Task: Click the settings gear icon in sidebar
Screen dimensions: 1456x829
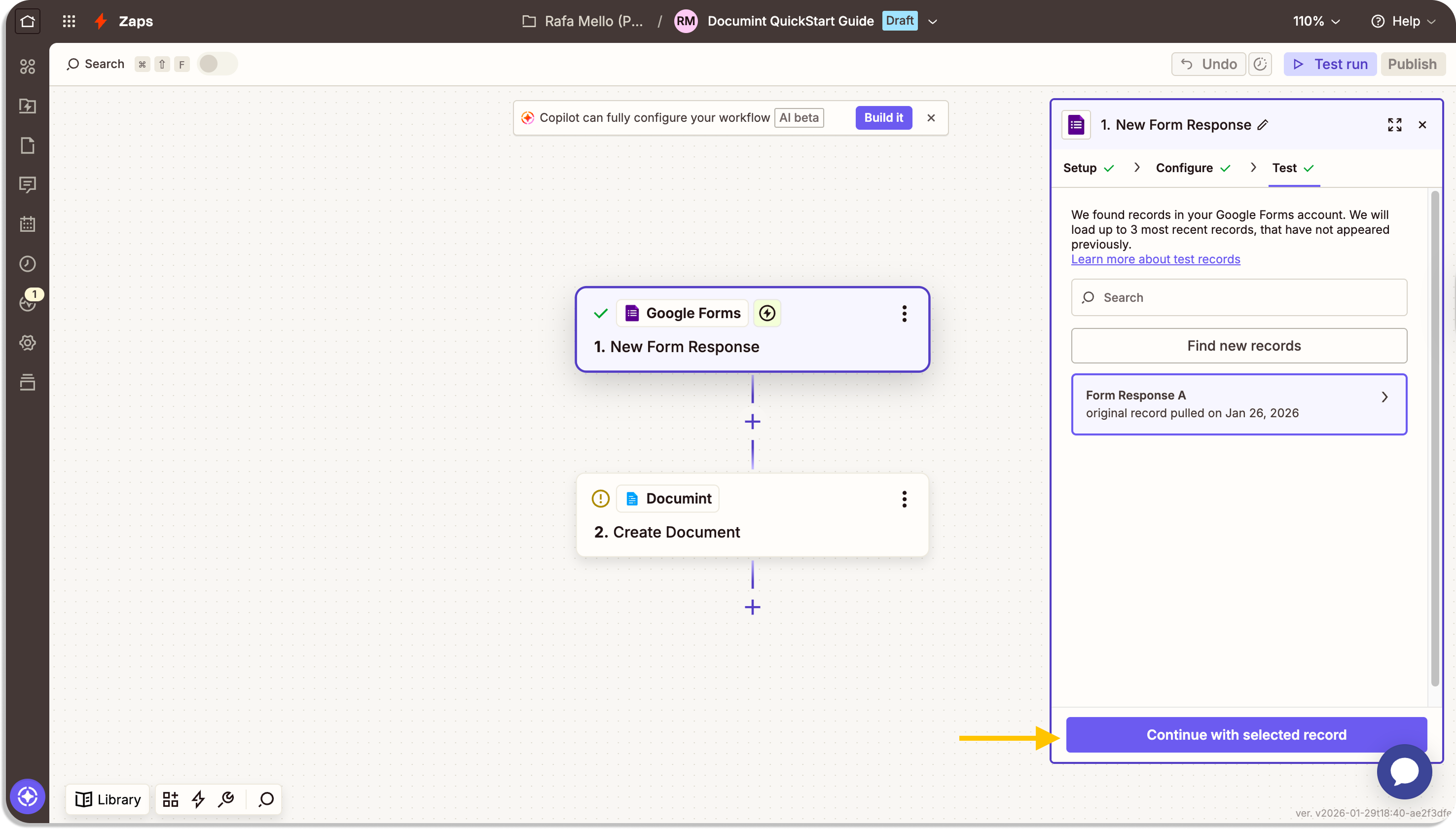Action: [x=27, y=343]
